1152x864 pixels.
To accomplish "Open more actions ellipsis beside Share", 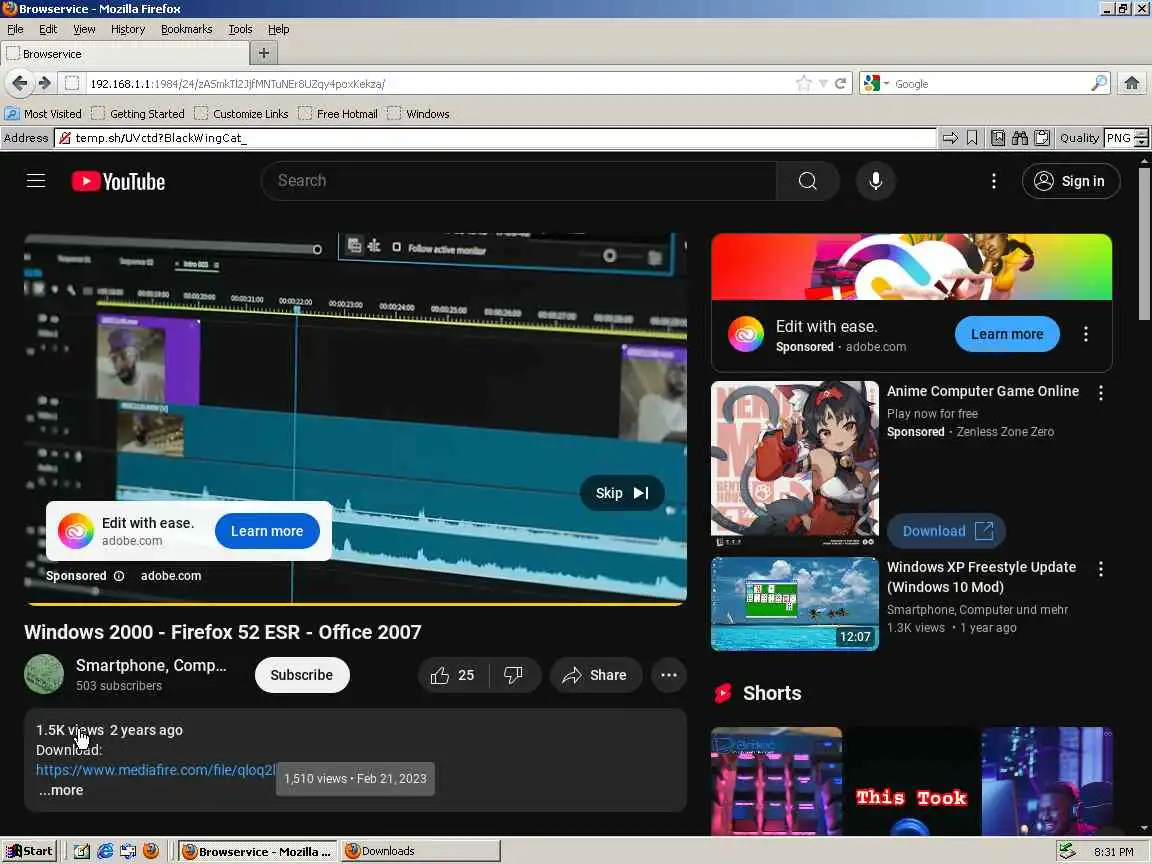I will point(669,675).
